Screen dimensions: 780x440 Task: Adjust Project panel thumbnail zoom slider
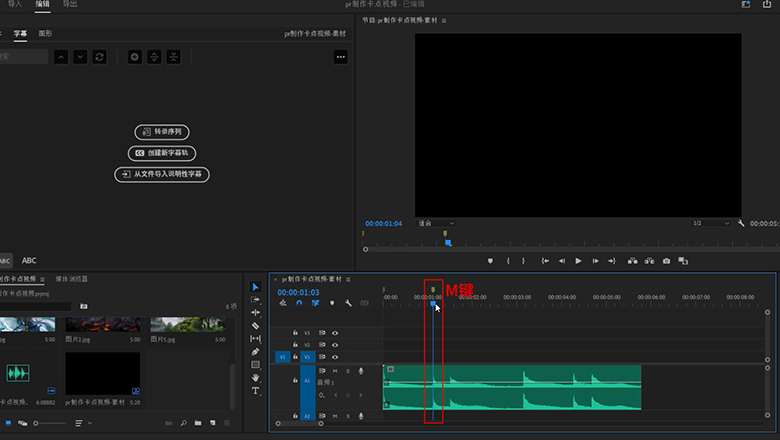pyautogui.click(x=49, y=424)
